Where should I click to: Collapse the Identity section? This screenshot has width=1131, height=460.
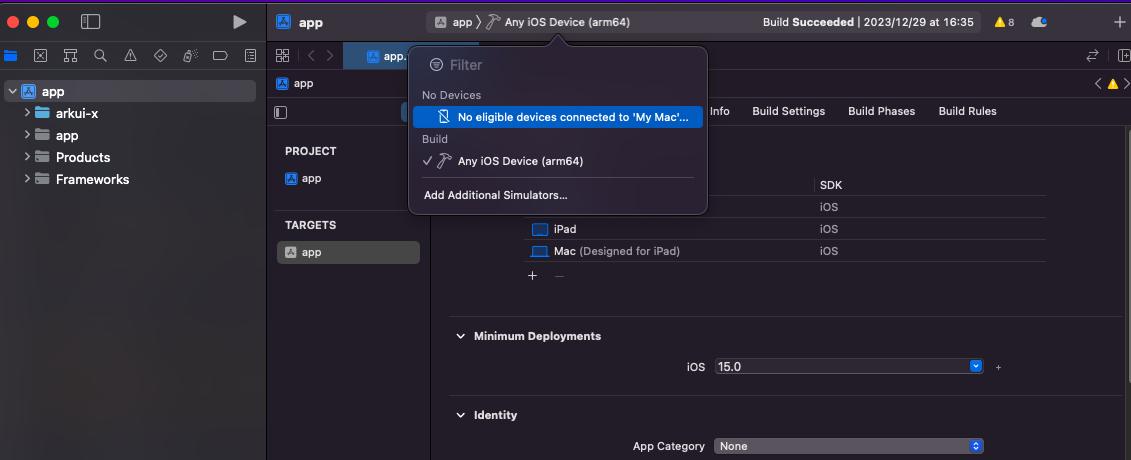pos(461,415)
